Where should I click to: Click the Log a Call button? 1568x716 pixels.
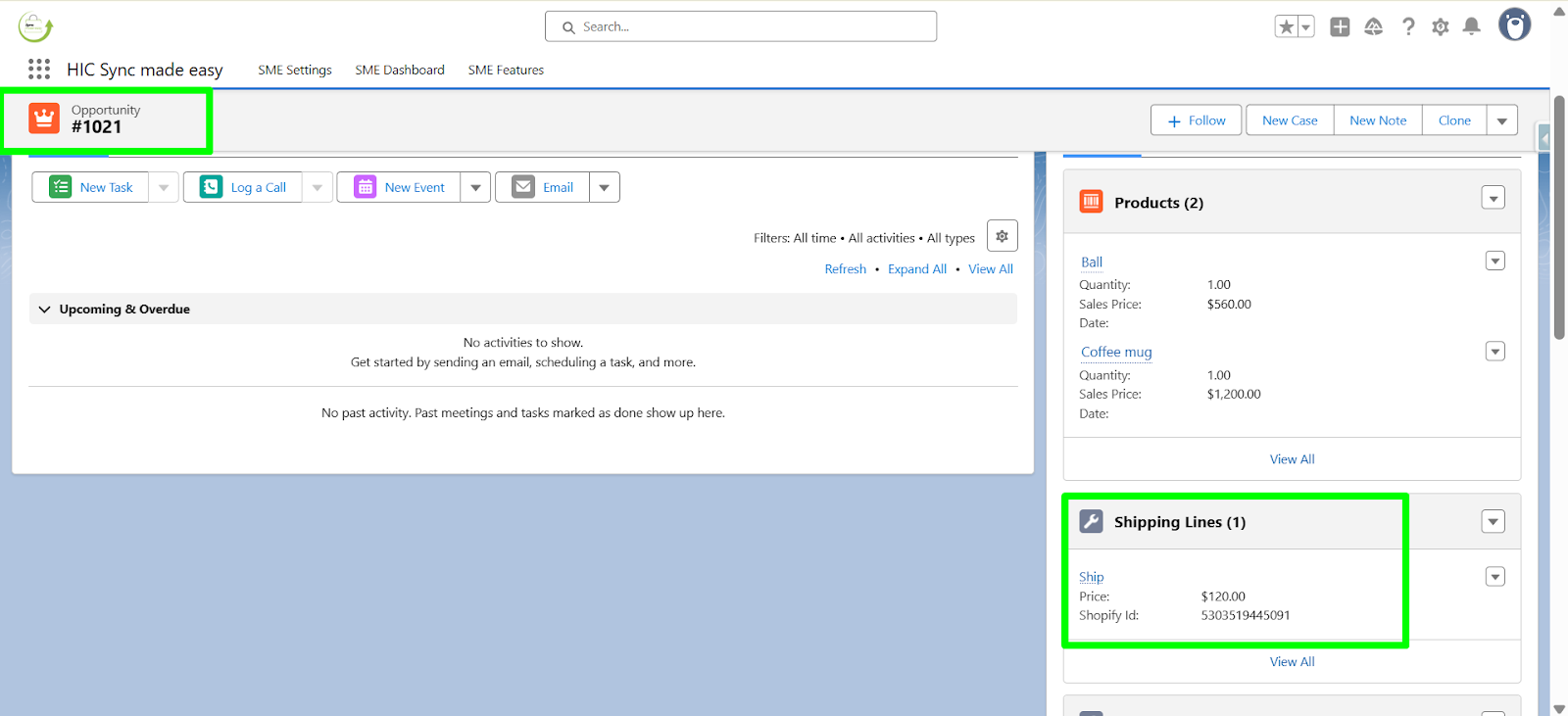[x=242, y=187]
